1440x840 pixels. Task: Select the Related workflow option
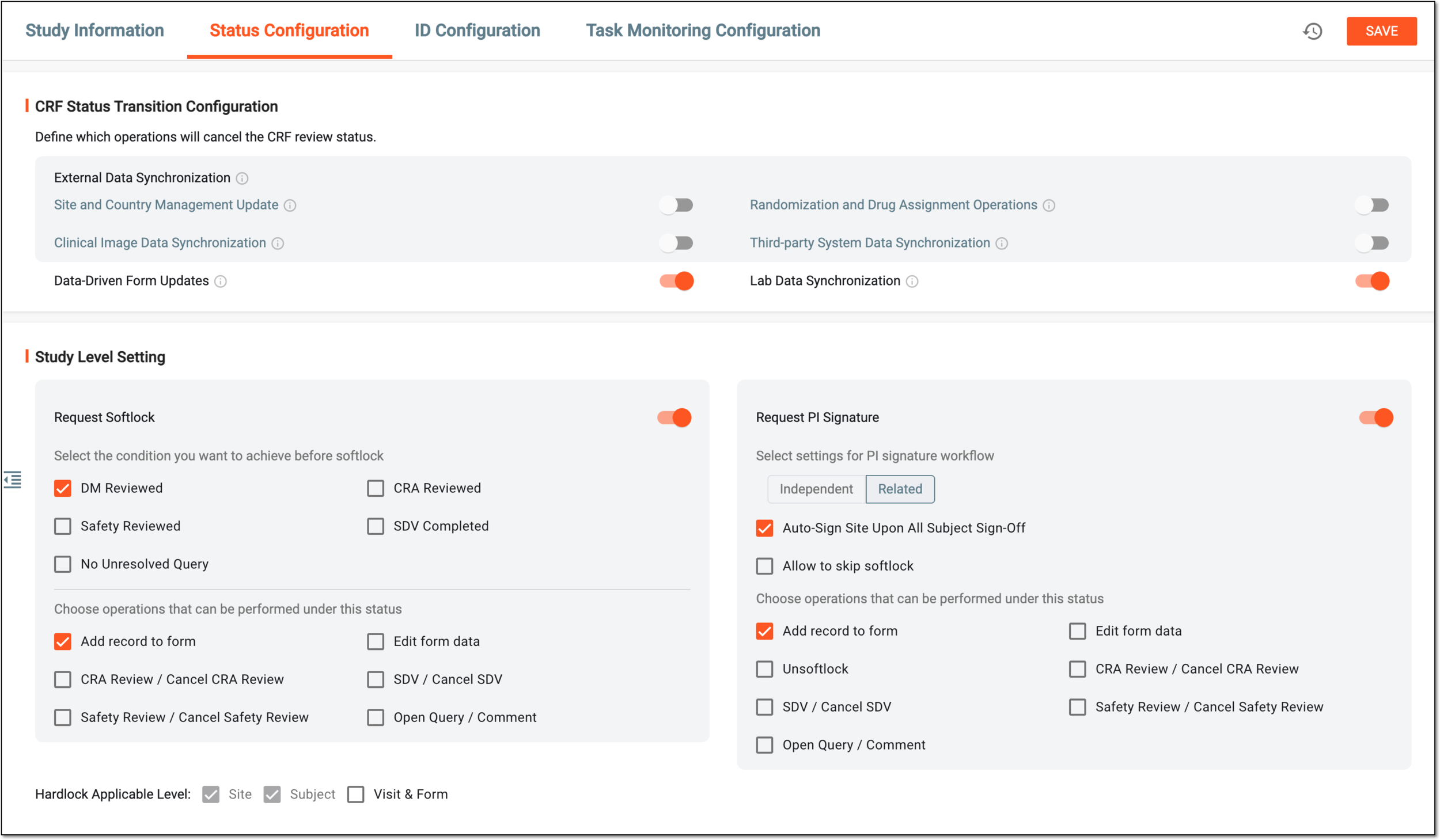pyautogui.click(x=900, y=489)
